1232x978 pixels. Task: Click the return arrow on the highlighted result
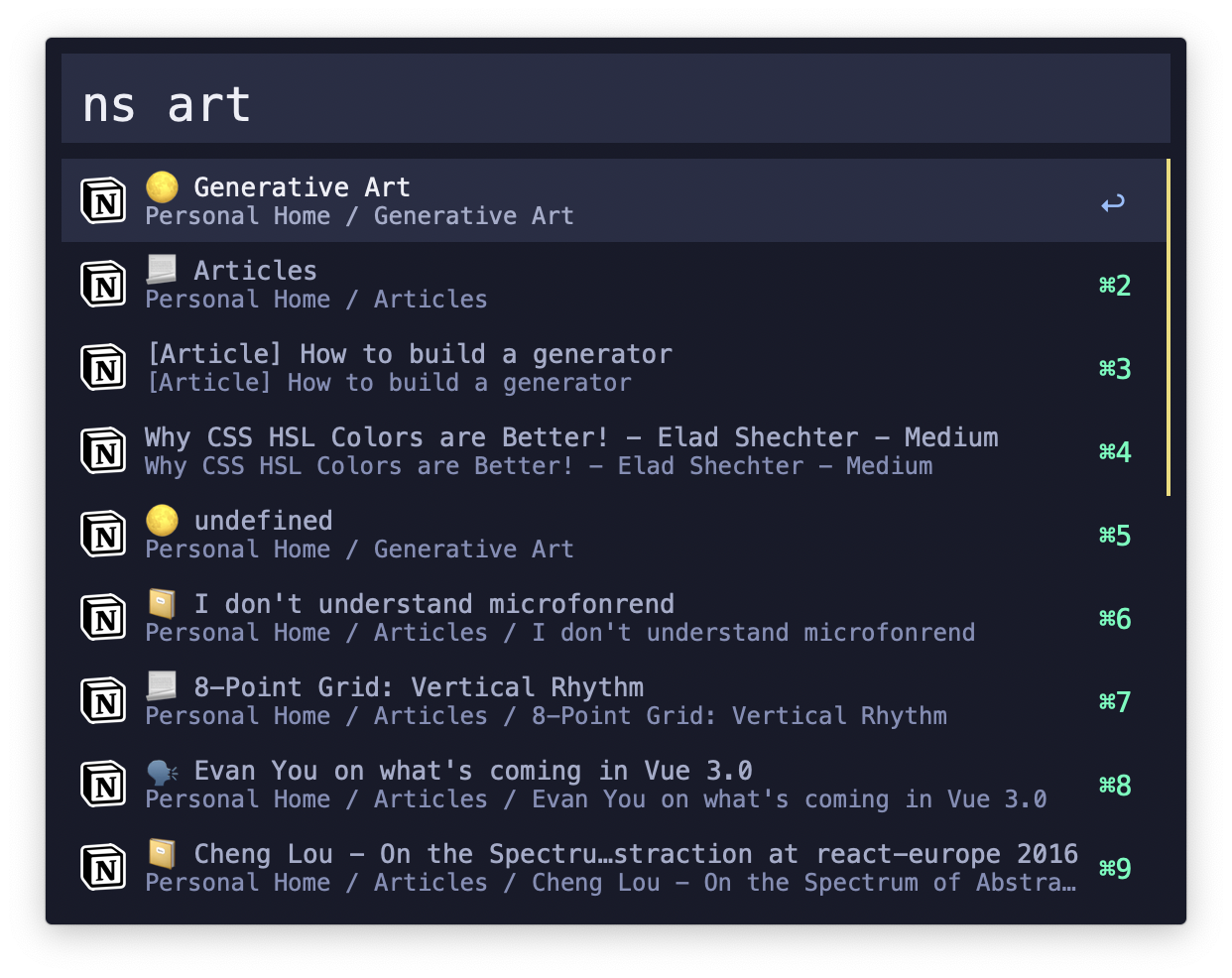pyautogui.click(x=1112, y=200)
